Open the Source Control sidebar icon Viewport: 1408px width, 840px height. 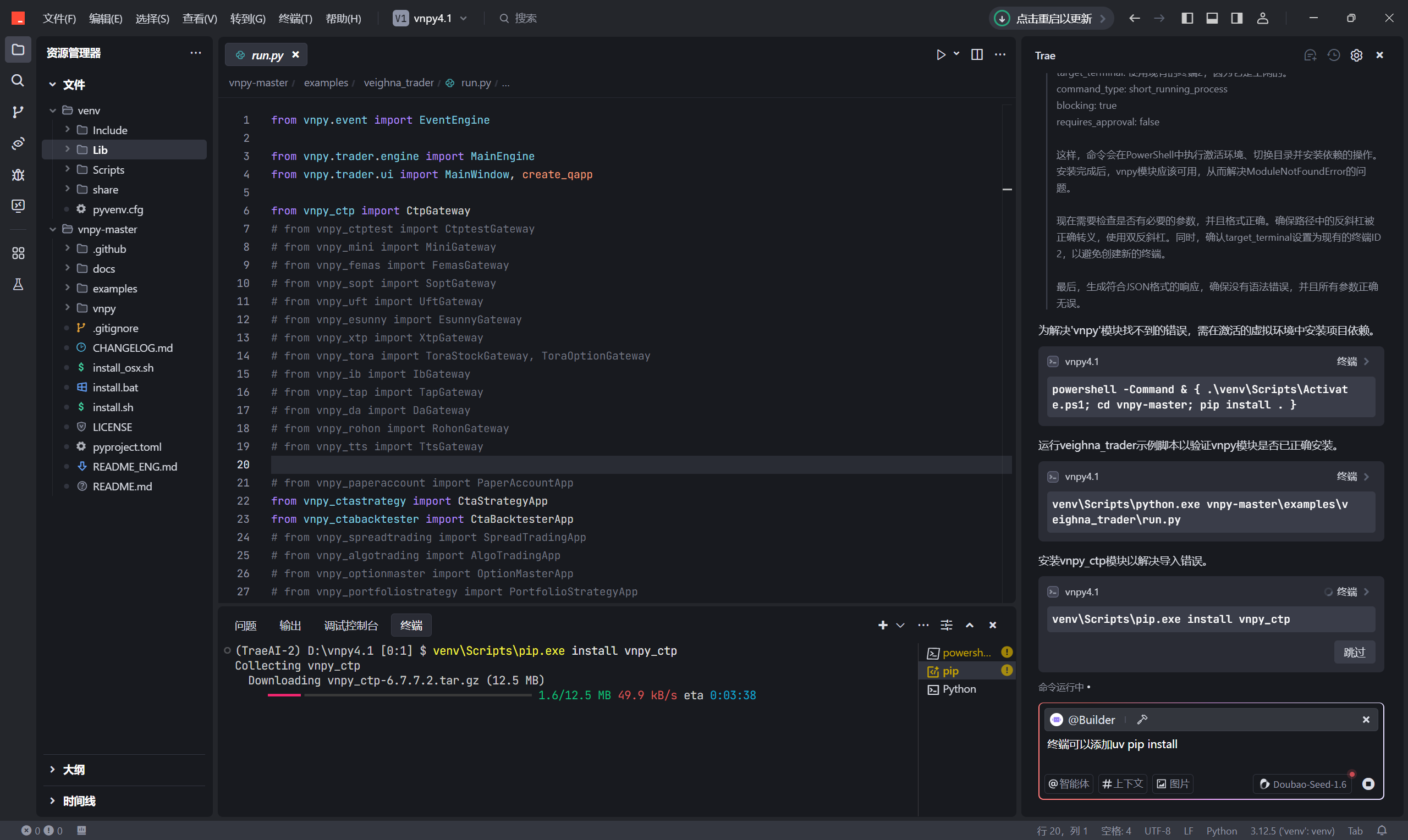click(18, 112)
